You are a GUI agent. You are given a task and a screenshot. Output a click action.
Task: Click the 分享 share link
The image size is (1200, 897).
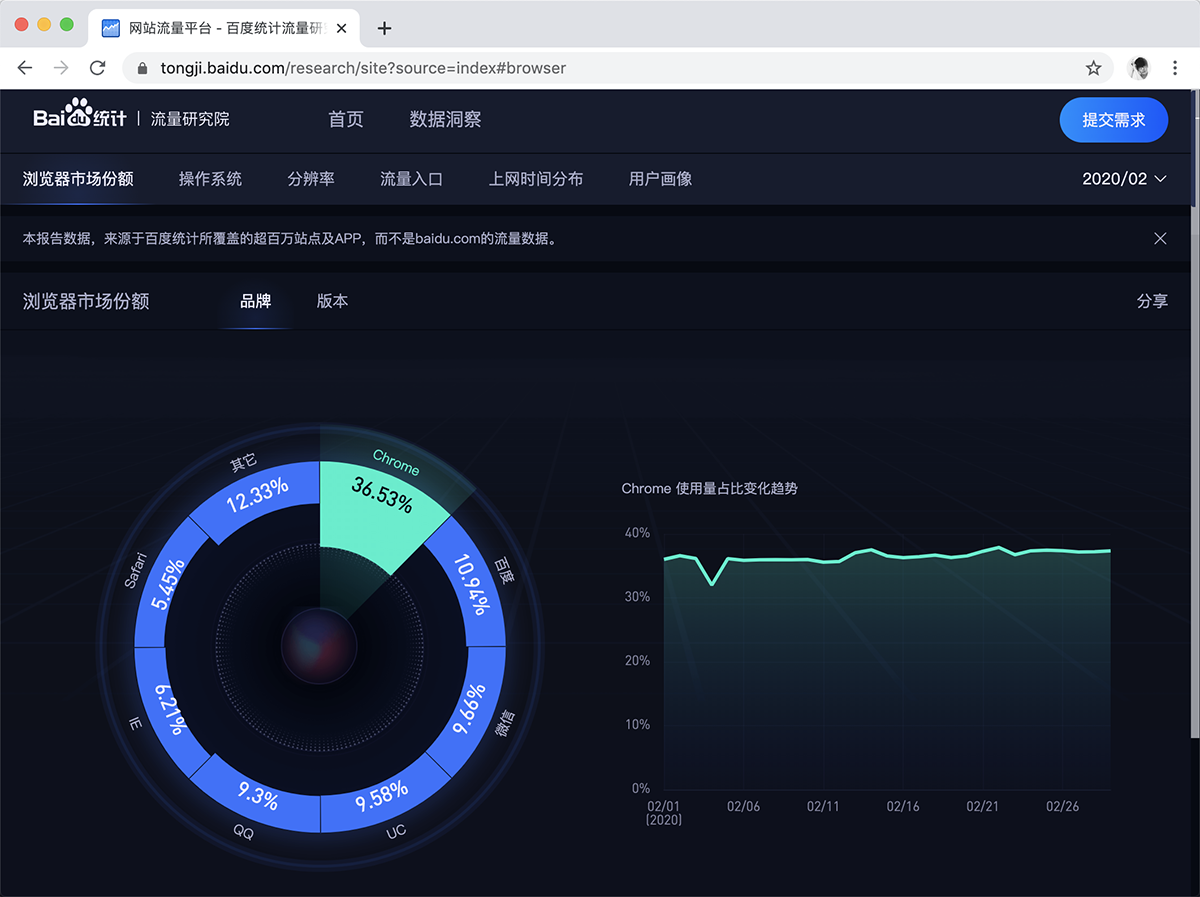coord(1152,300)
